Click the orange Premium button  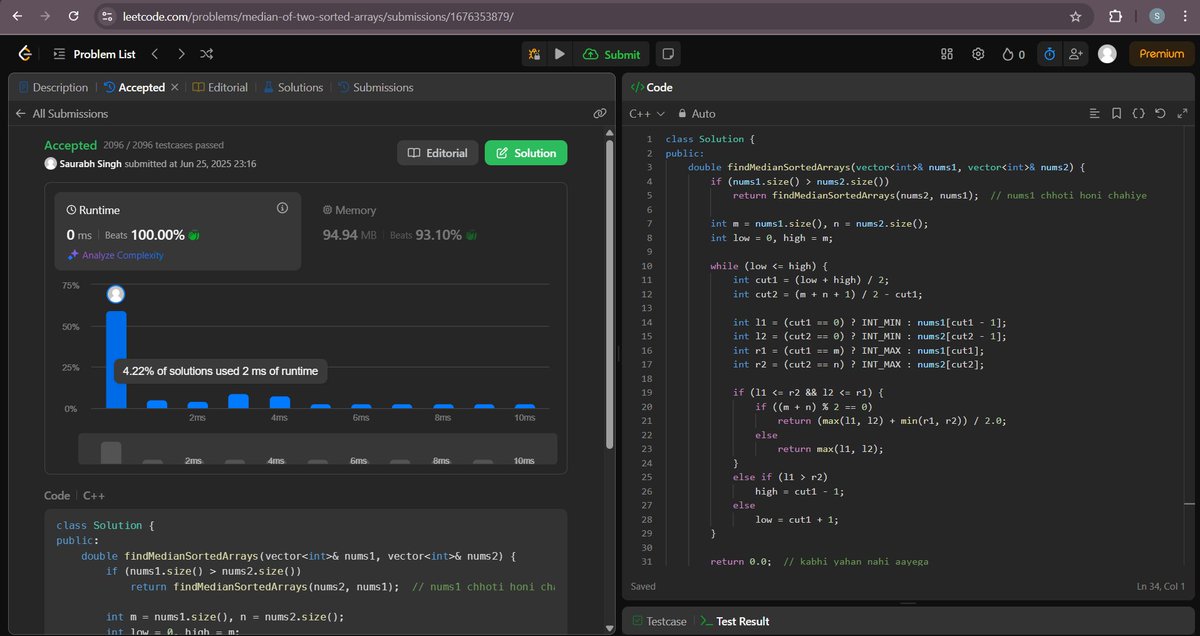1161,54
